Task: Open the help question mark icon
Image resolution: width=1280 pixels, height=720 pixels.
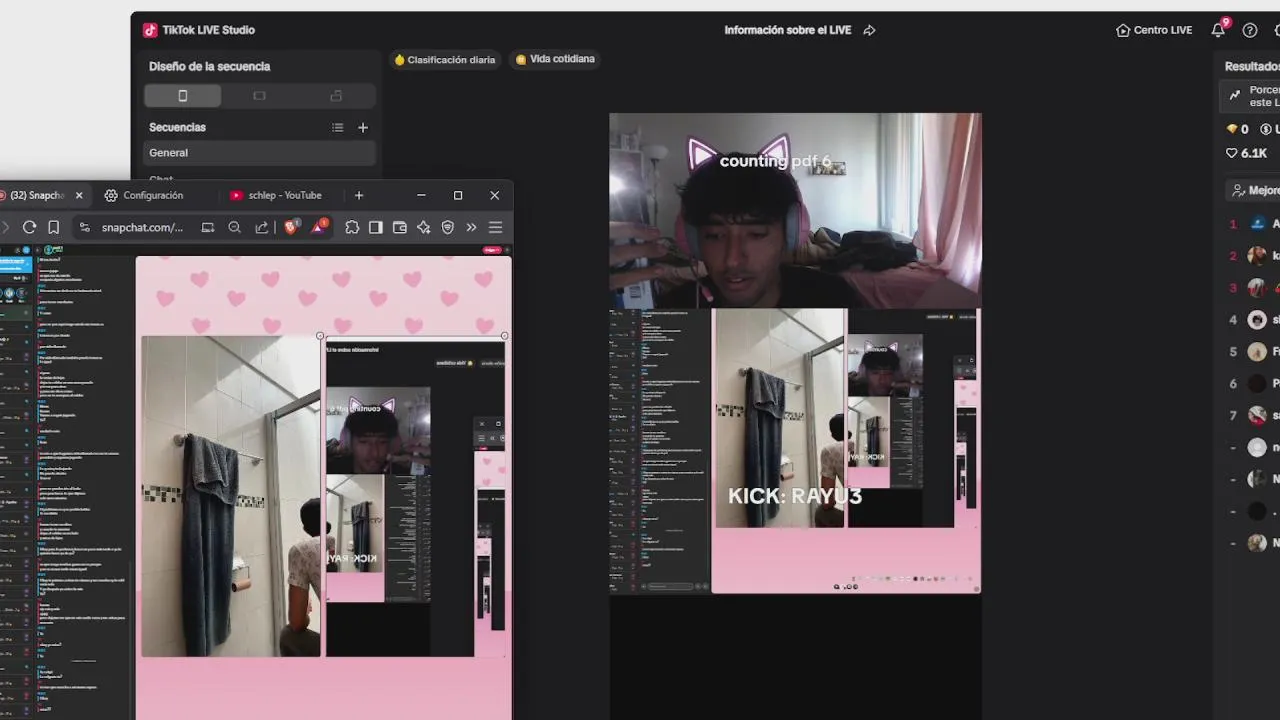Action: (x=1250, y=30)
